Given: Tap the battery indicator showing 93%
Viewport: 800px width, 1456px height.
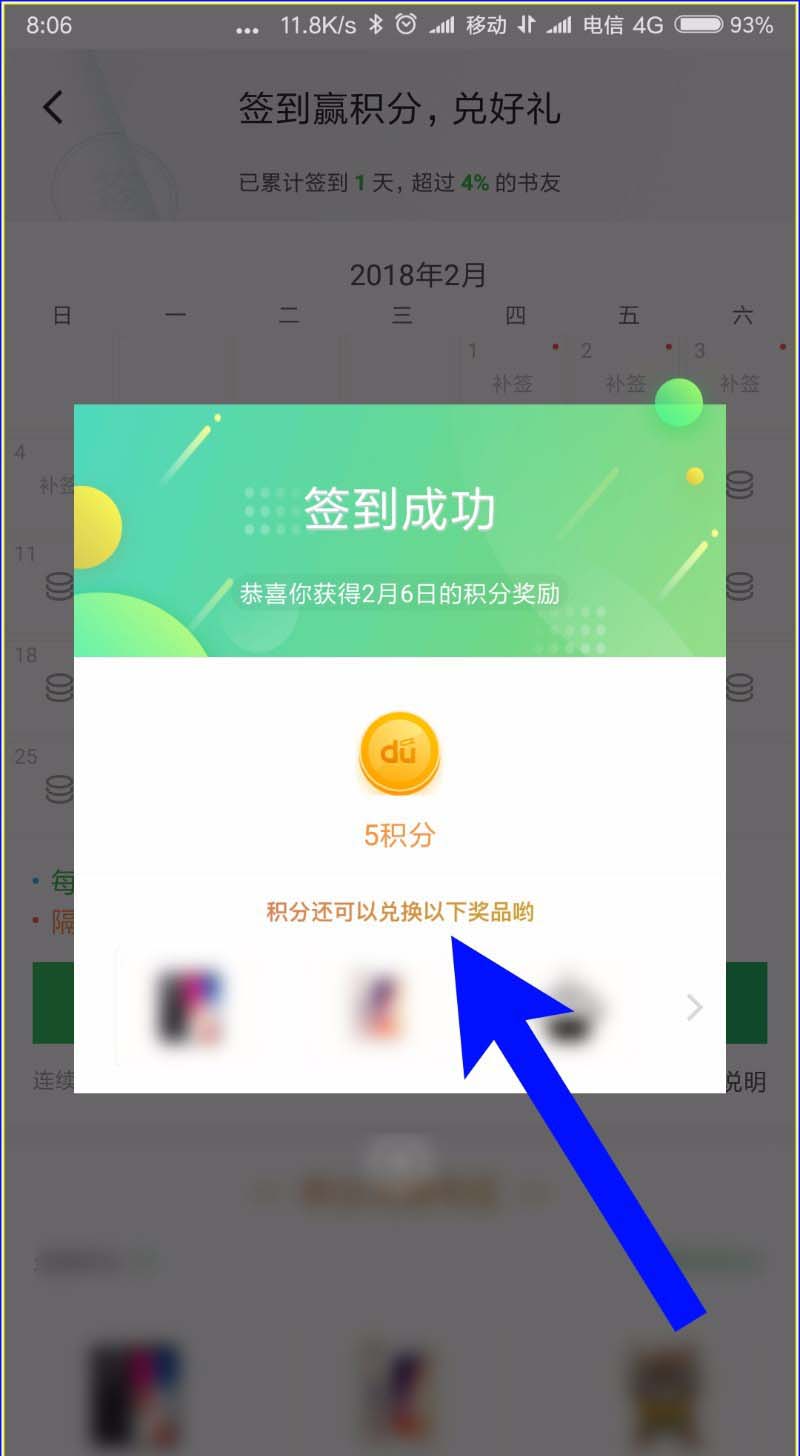Looking at the screenshot, I should [x=724, y=25].
